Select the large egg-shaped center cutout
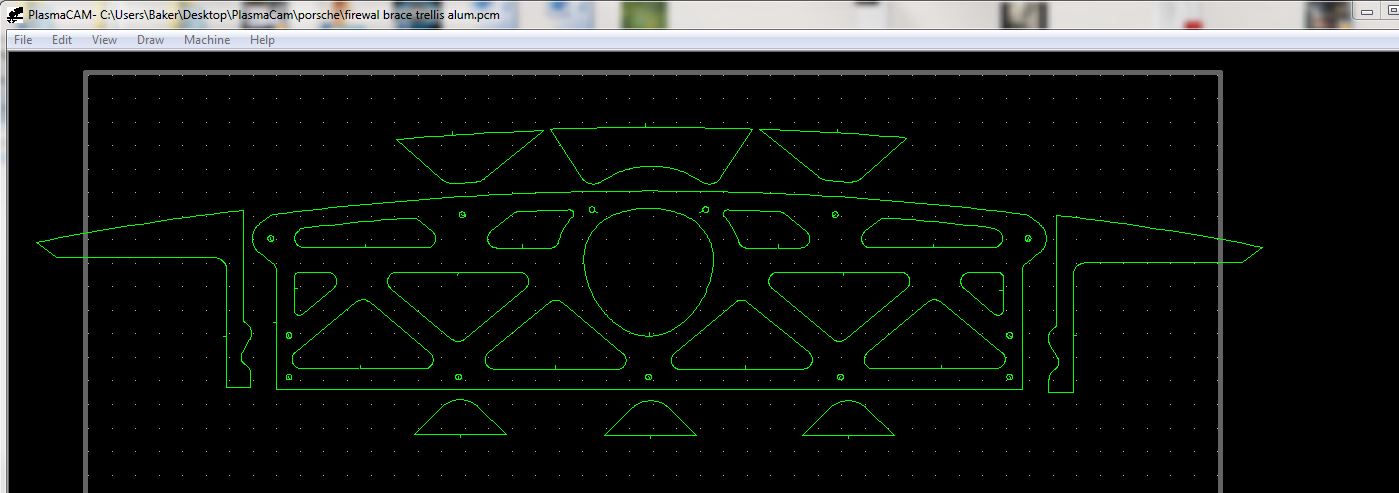The image size is (1399, 493). click(584, 270)
